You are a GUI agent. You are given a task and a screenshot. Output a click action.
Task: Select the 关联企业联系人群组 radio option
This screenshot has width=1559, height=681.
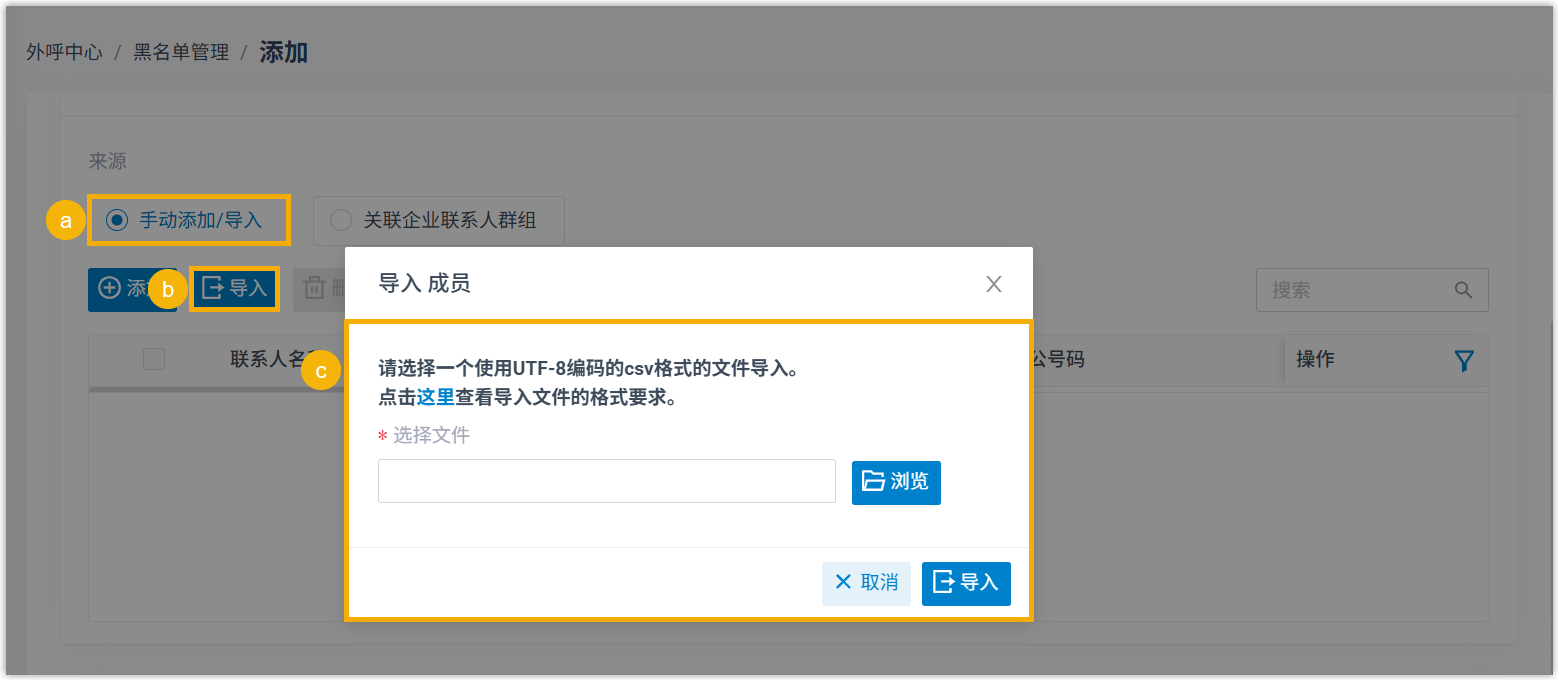341,220
